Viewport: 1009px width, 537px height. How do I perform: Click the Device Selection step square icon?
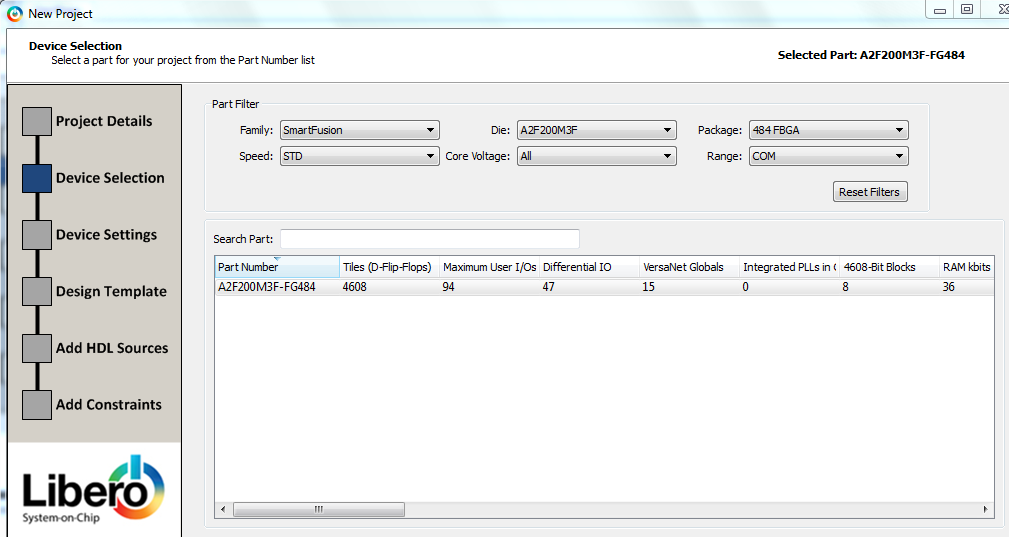pyautogui.click(x=37, y=178)
